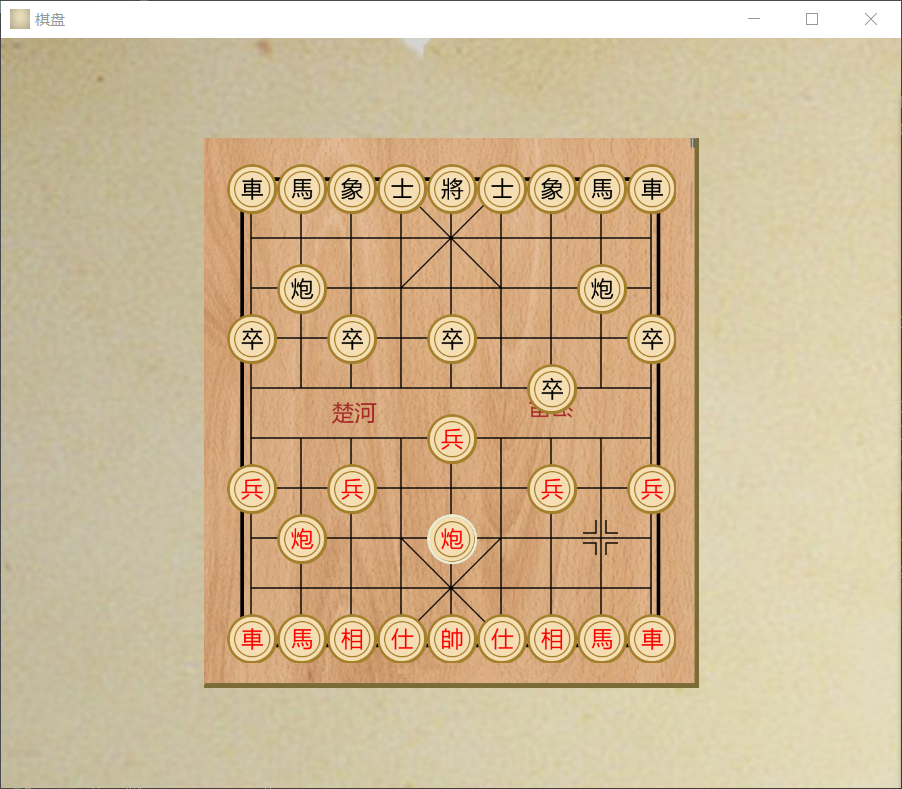Screen dimensions: 902x789
Task: Select the red Cannon near the left Horse
Action: [302, 540]
